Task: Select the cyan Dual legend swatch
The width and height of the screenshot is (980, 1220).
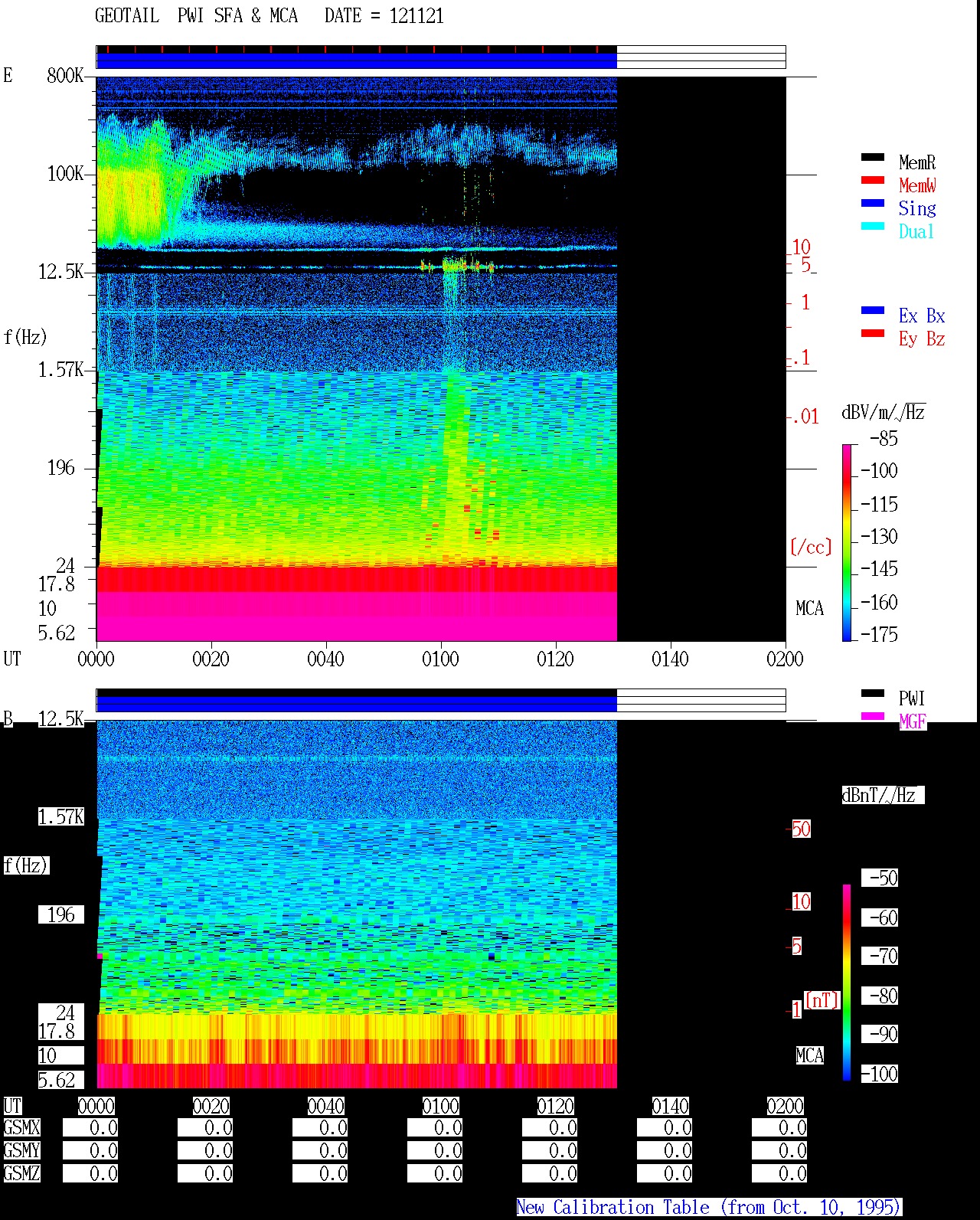Action: (x=873, y=226)
